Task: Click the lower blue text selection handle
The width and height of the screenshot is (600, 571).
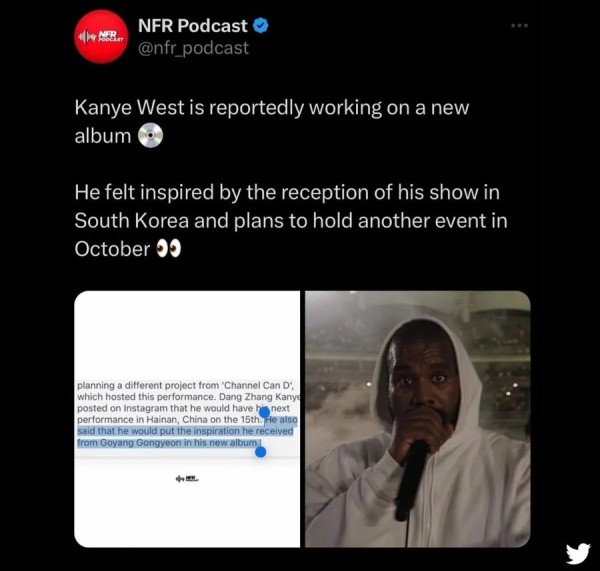Action: (x=260, y=452)
